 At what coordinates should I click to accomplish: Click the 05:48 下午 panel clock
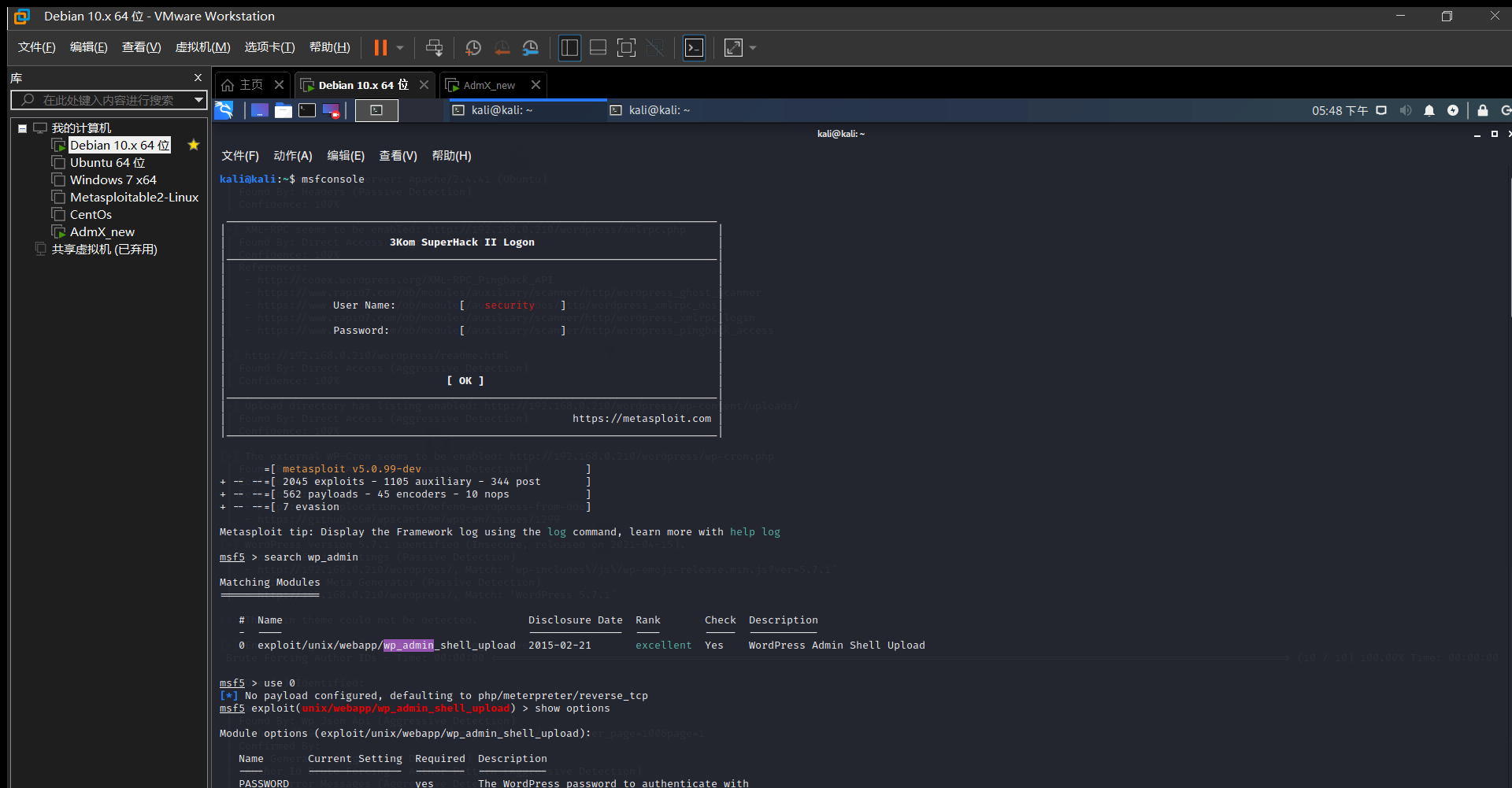point(1340,111)
